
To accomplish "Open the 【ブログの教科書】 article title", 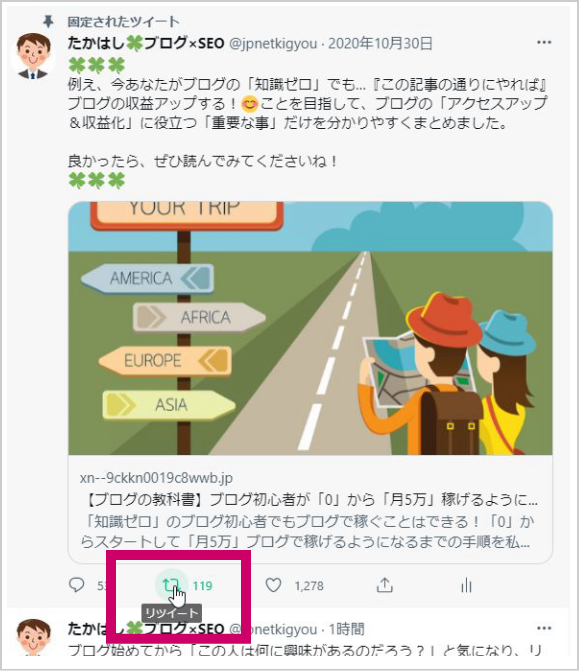I will [x=309, y=499].
